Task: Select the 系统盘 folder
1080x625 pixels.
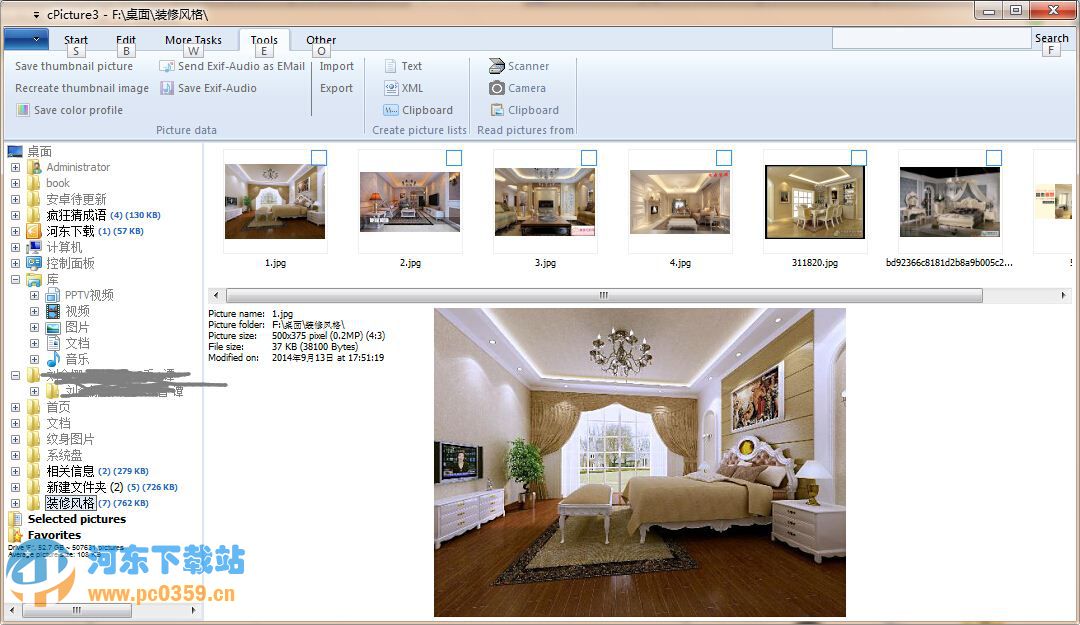Action: (64, 455)
